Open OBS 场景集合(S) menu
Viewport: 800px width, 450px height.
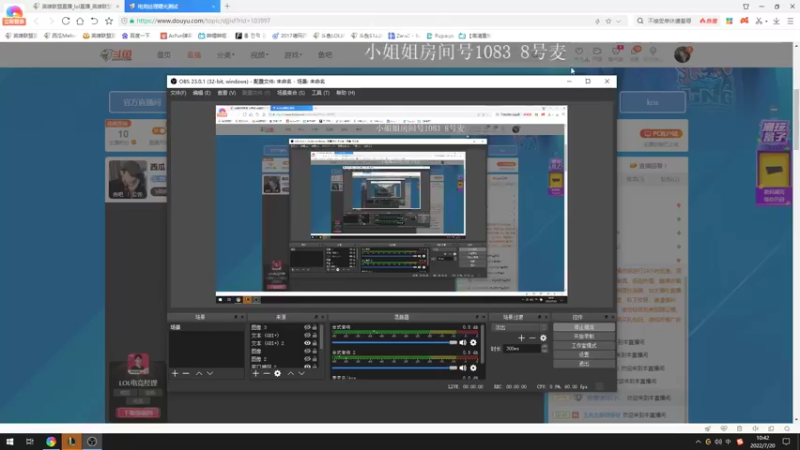291,93
